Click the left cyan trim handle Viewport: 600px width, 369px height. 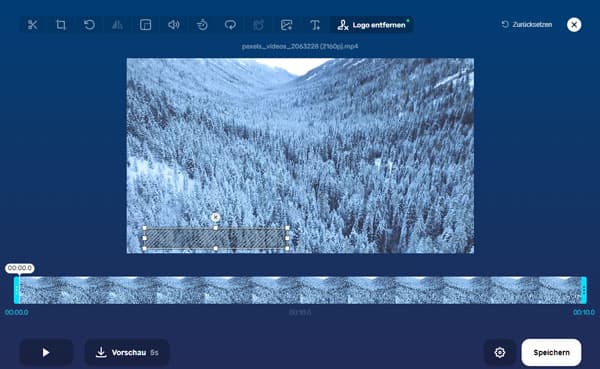click(16, 290)
